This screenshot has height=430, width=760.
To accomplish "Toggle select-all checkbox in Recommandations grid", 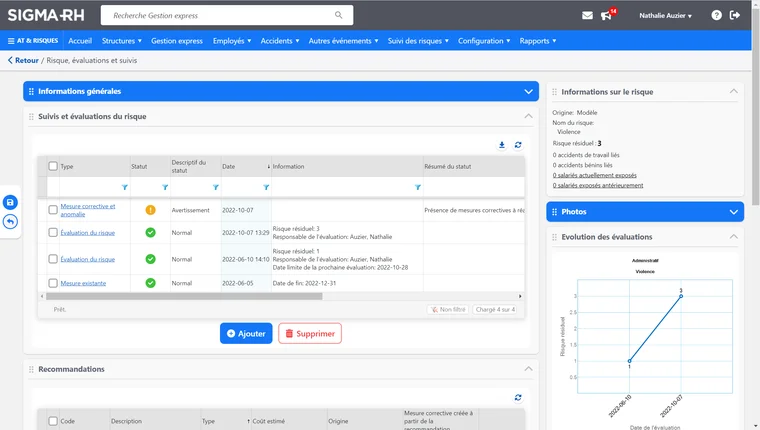I will [x=53, y=421].
